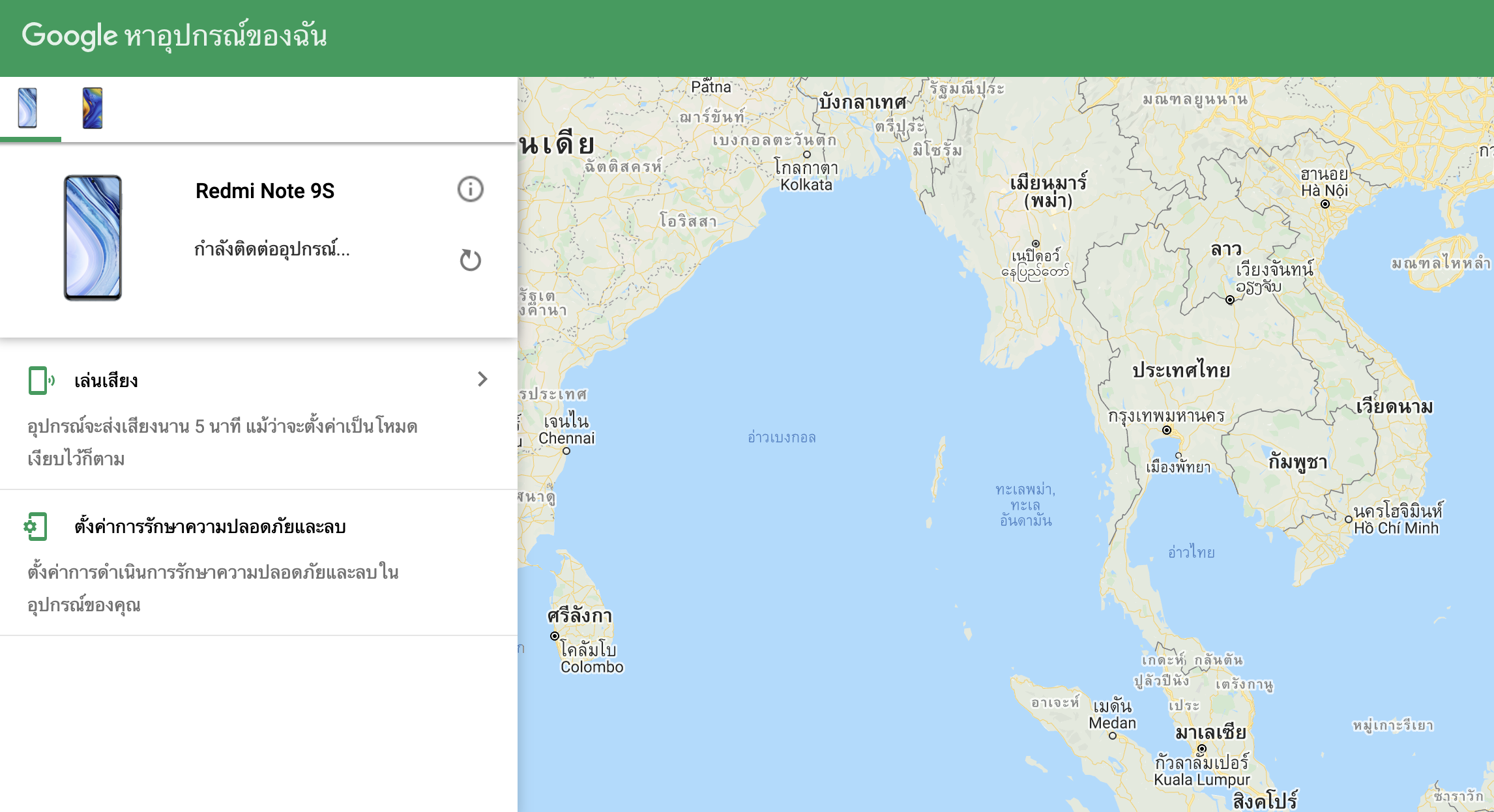Click the Redmi Note 9S device name
Viewport: 1494px width, 812px height.
(x=265, y=191)
